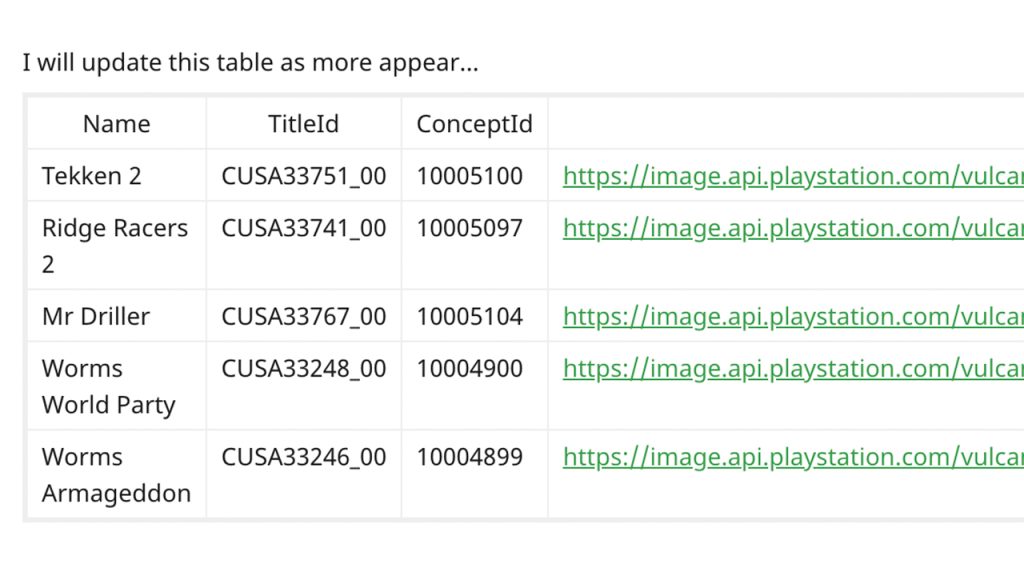Click the Name column header

click(x=116, y=124)
